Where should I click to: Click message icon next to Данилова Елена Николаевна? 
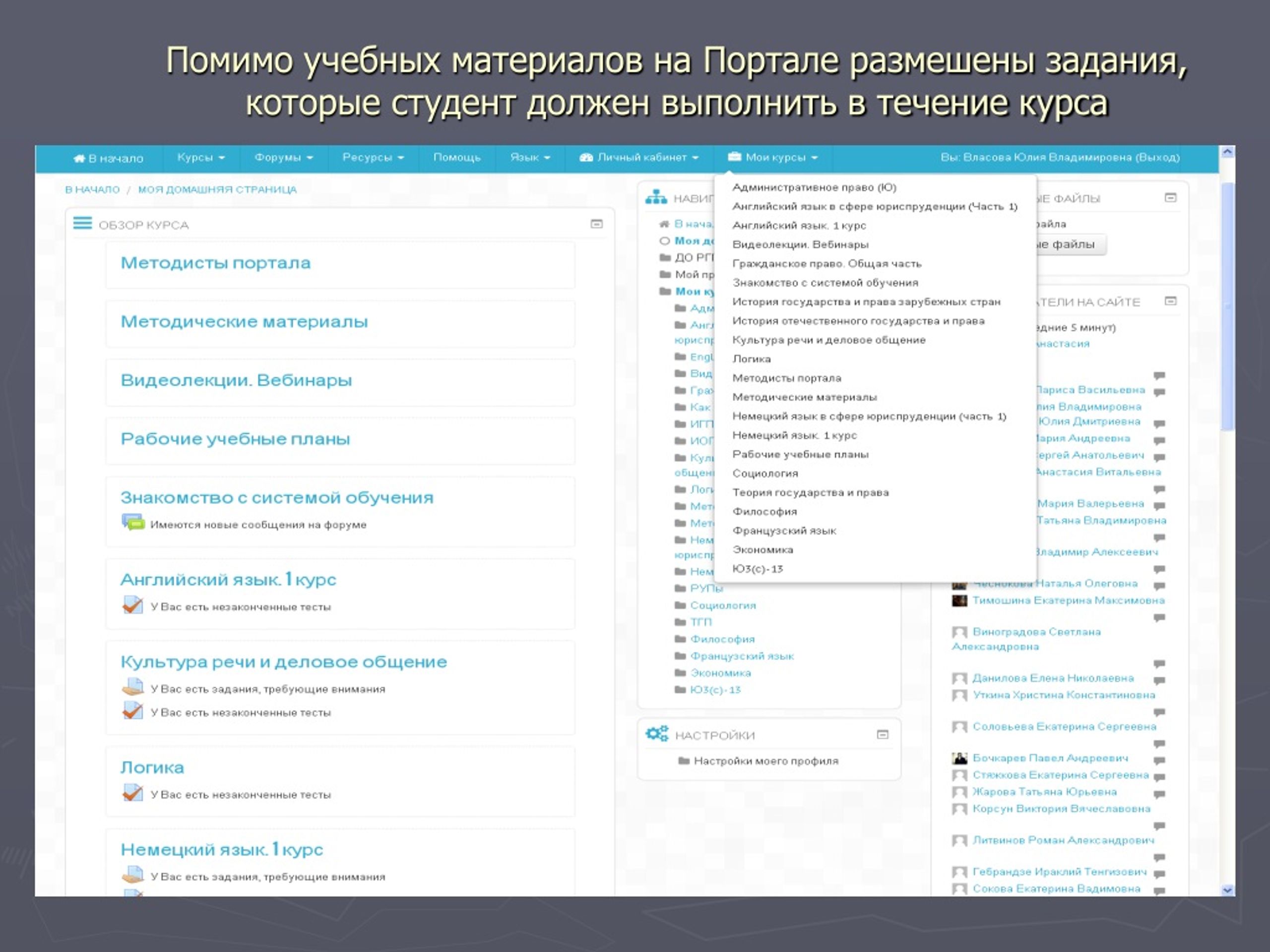1160,681
